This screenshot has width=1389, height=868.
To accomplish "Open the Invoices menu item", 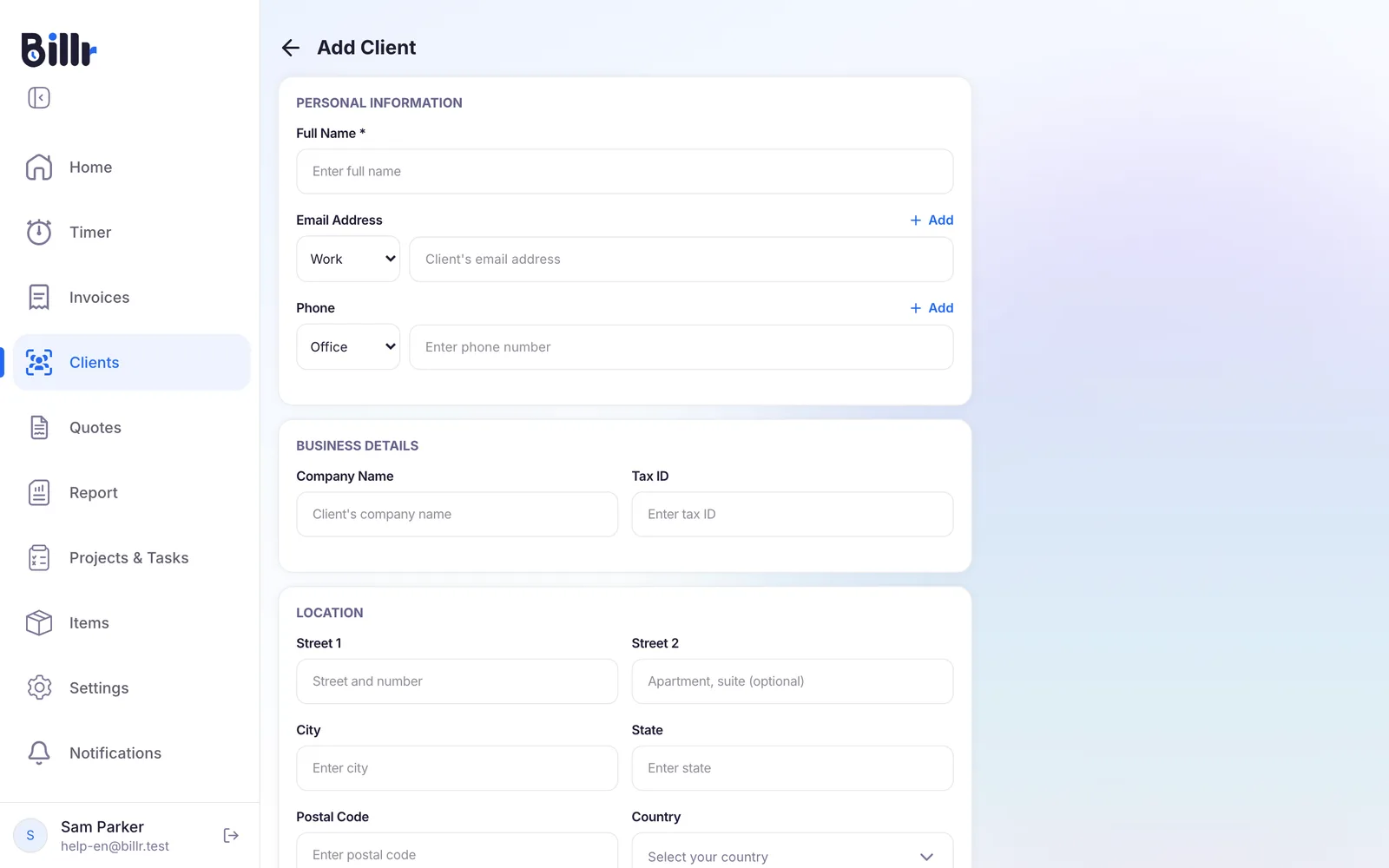I will click(132, 298).
